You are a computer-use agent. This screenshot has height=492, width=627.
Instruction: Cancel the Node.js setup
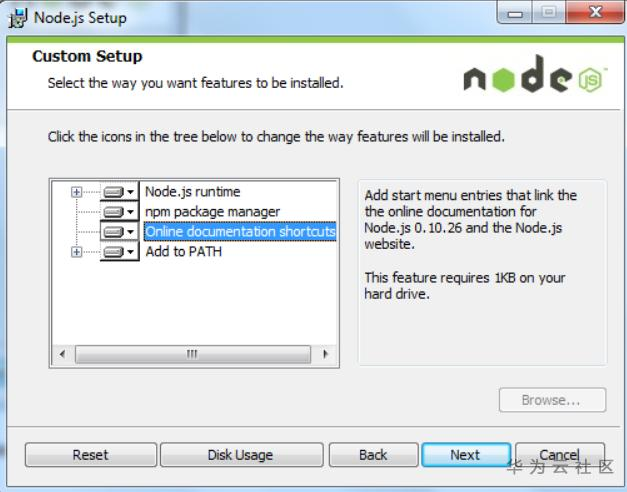point(560,455)
